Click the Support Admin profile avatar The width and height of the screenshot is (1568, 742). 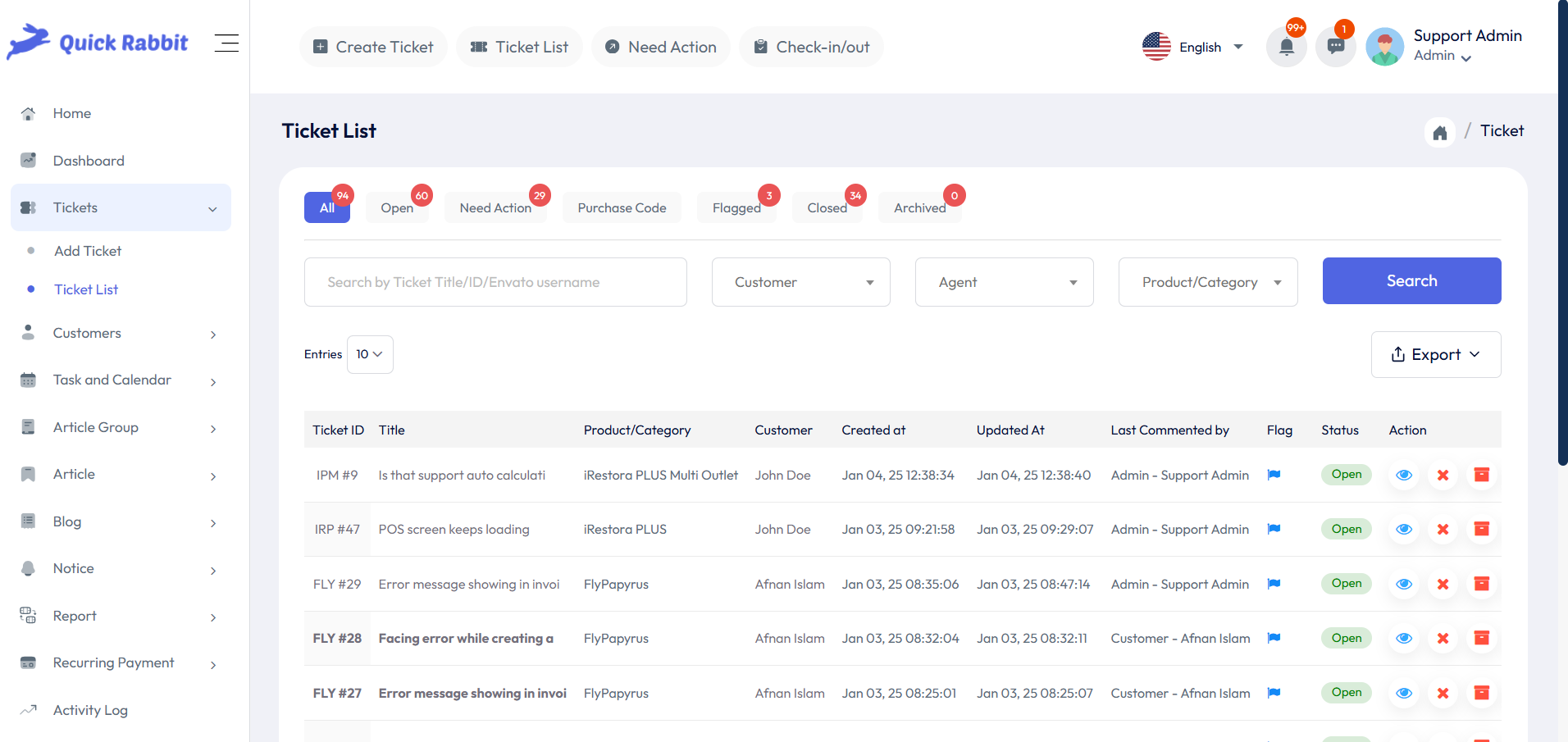coord(1384,47)
